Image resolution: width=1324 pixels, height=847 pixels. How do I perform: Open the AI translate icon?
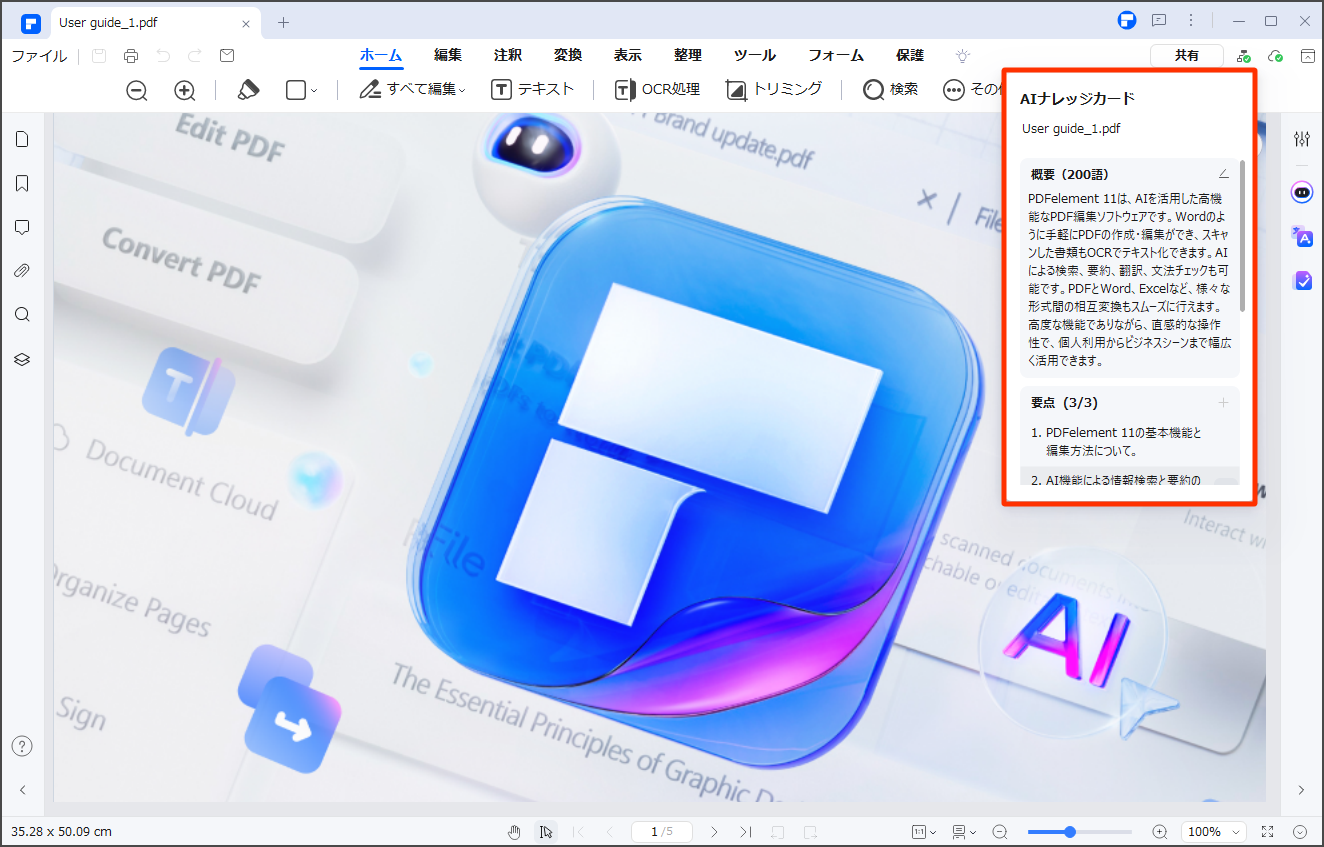point(1301,236)
